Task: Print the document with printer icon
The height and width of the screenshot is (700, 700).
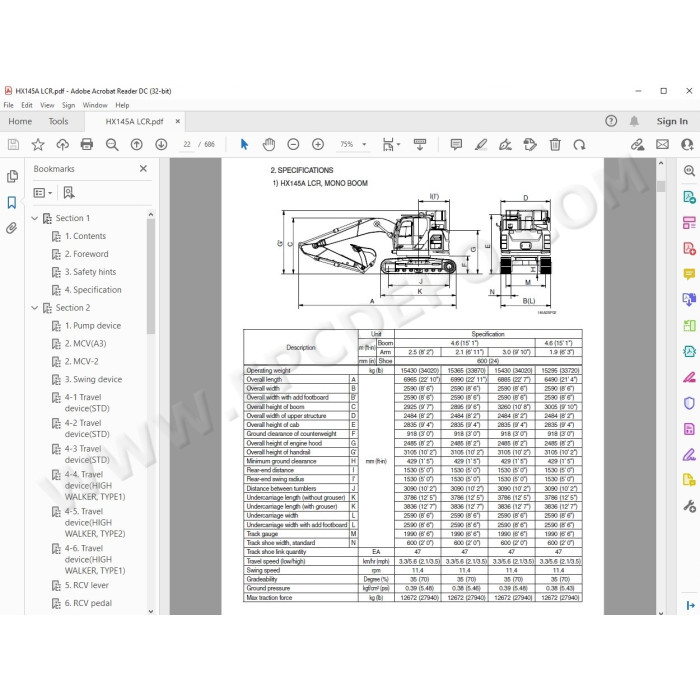Action: click(87, 144)
